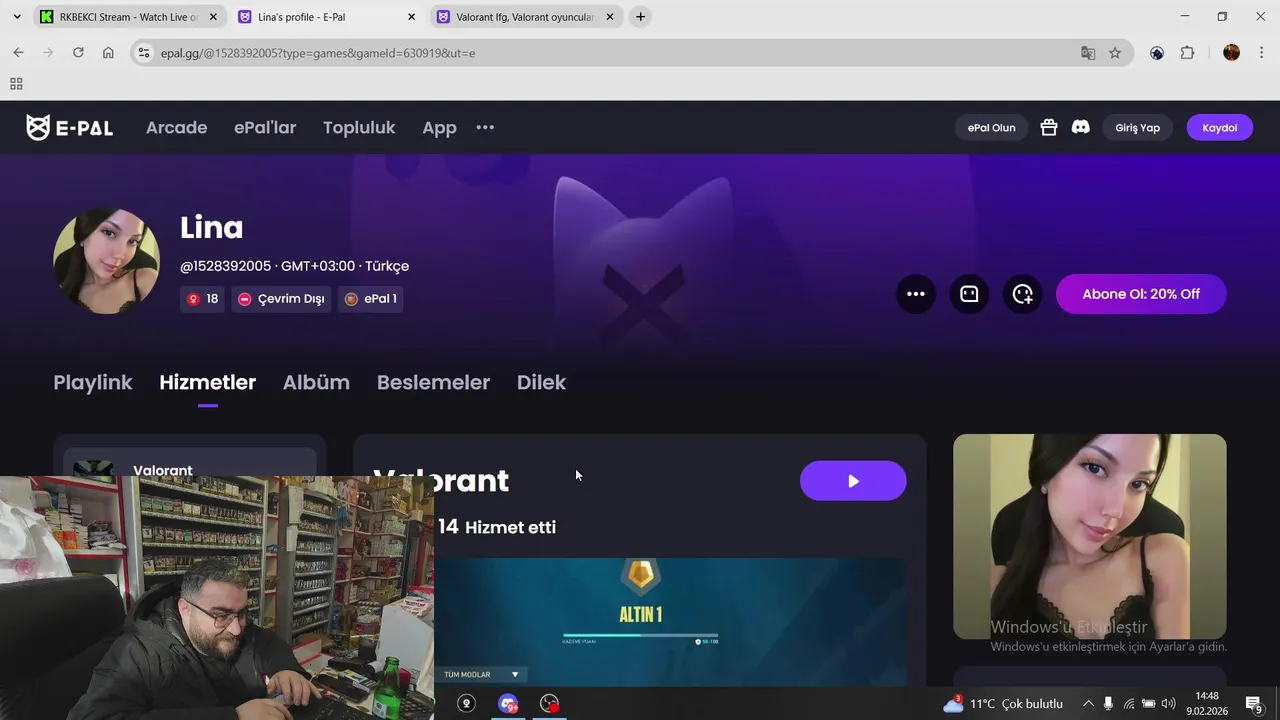Play the Valorant voice intro button
This screenshot has width=1280, height=720.
click(x=853, y=481)
